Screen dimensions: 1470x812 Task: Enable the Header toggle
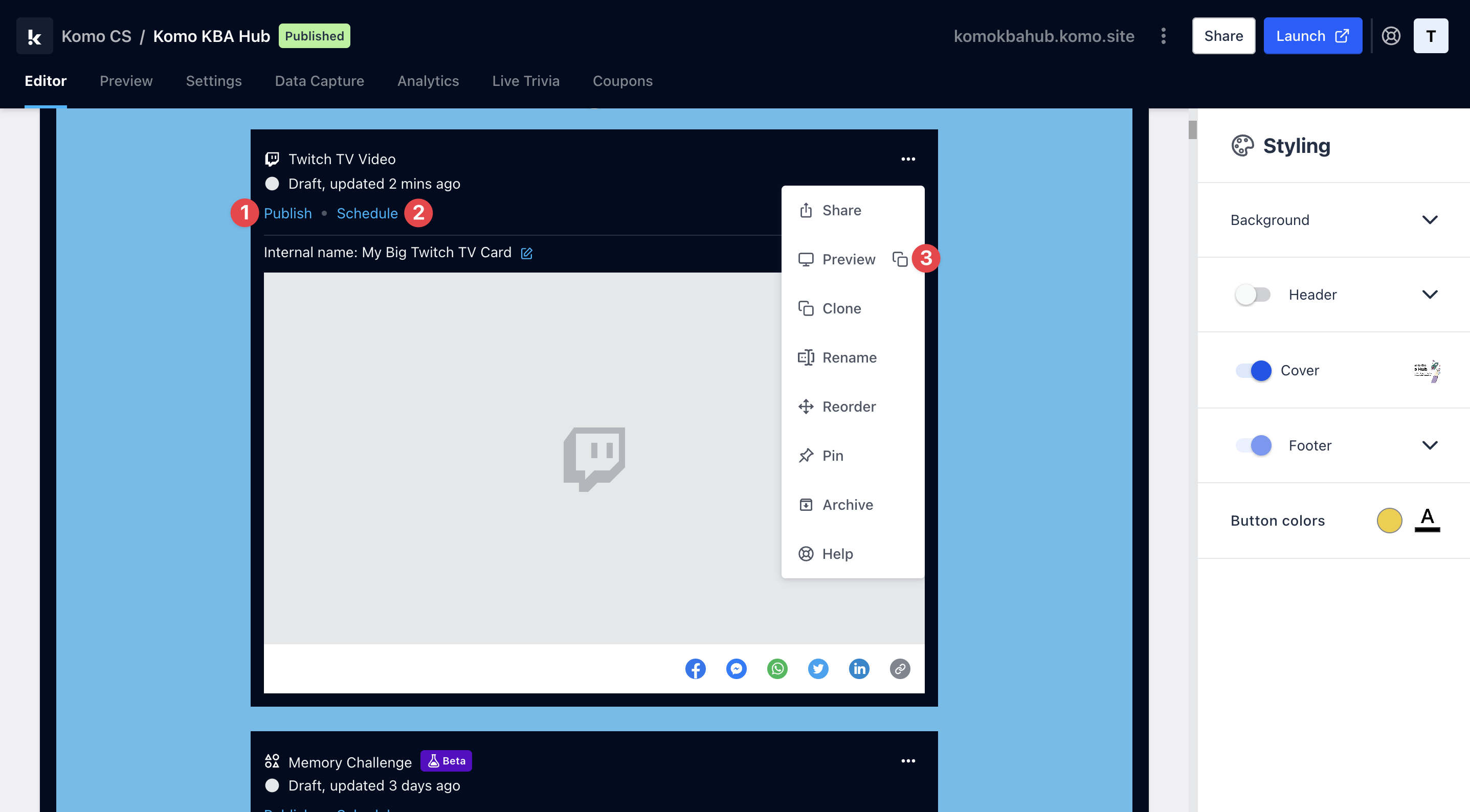[1252, 295]
